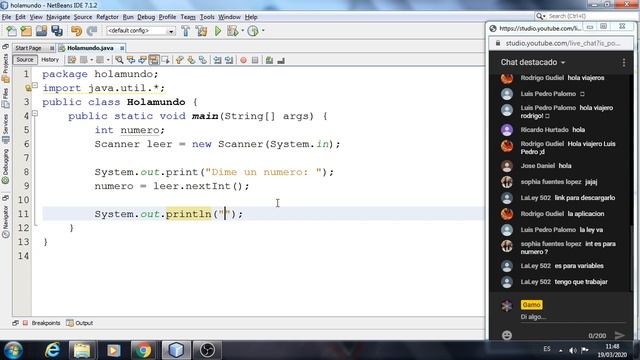Click the Windows Start button

point(13,350)
